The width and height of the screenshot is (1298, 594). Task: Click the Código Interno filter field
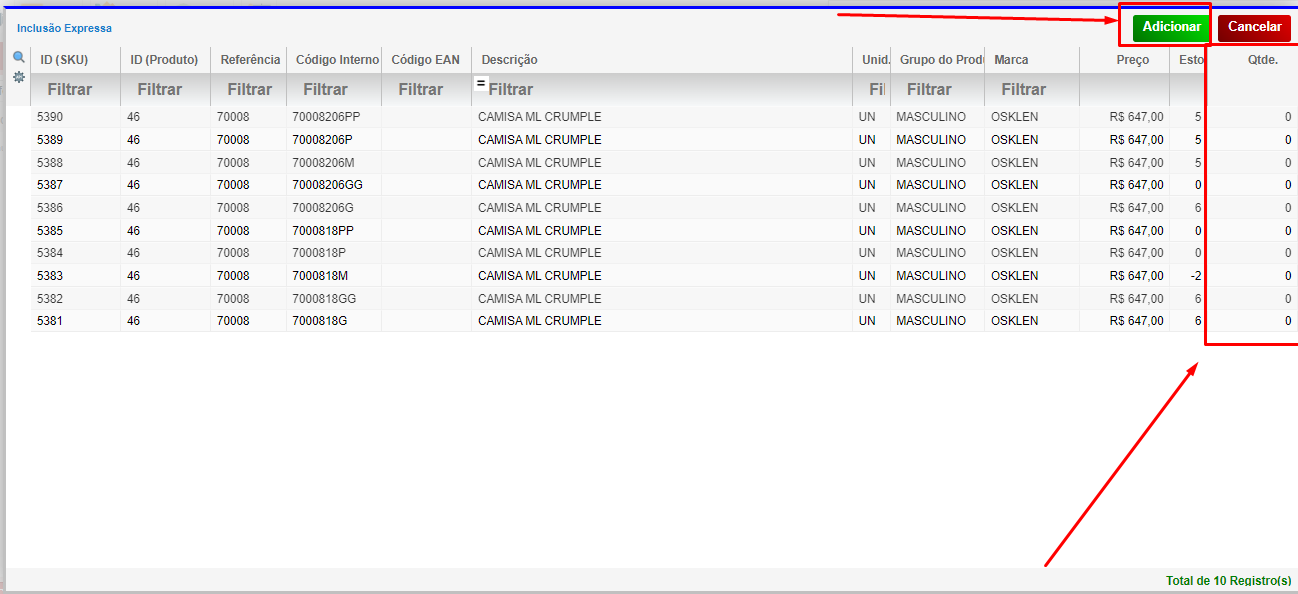(x=333, y=90)
